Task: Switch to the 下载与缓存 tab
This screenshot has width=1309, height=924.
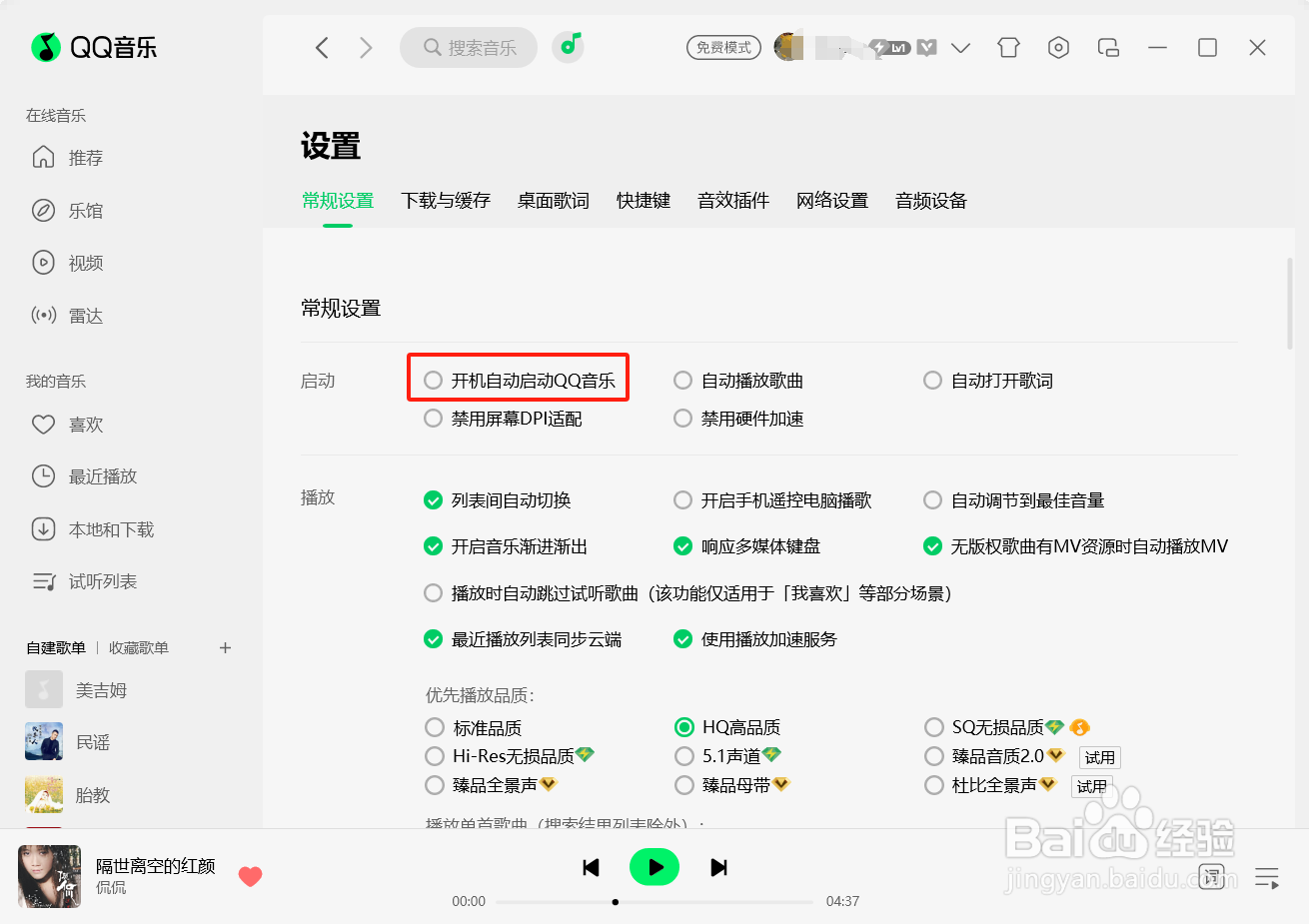Action: coord(446,200)
